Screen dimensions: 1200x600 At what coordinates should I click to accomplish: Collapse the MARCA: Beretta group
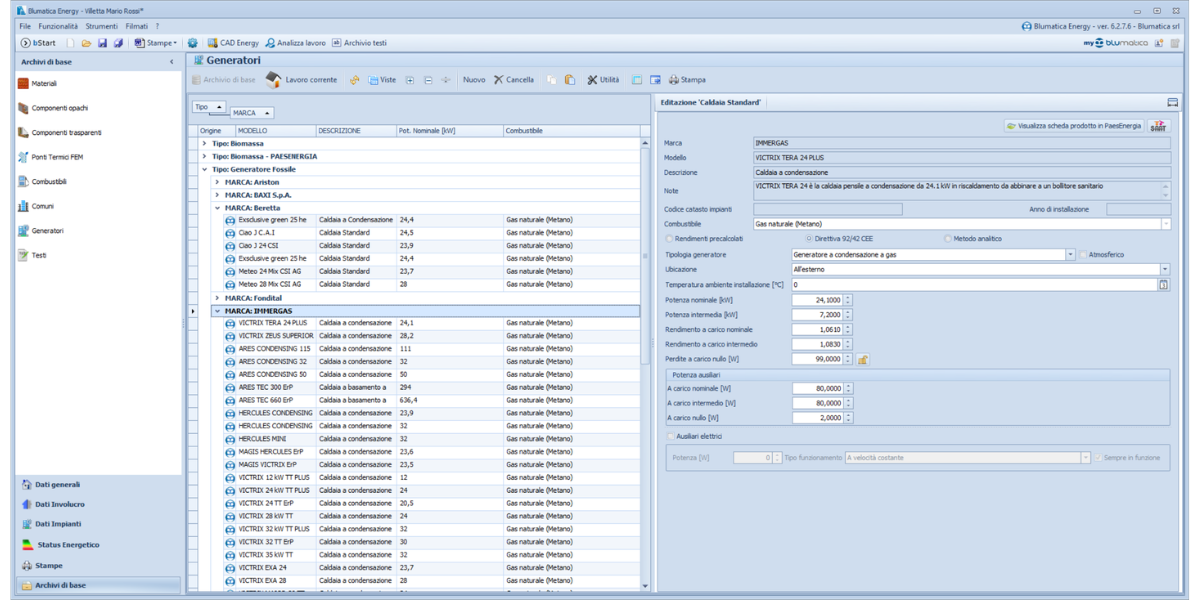pyautogui.click(x=217, y=208)
